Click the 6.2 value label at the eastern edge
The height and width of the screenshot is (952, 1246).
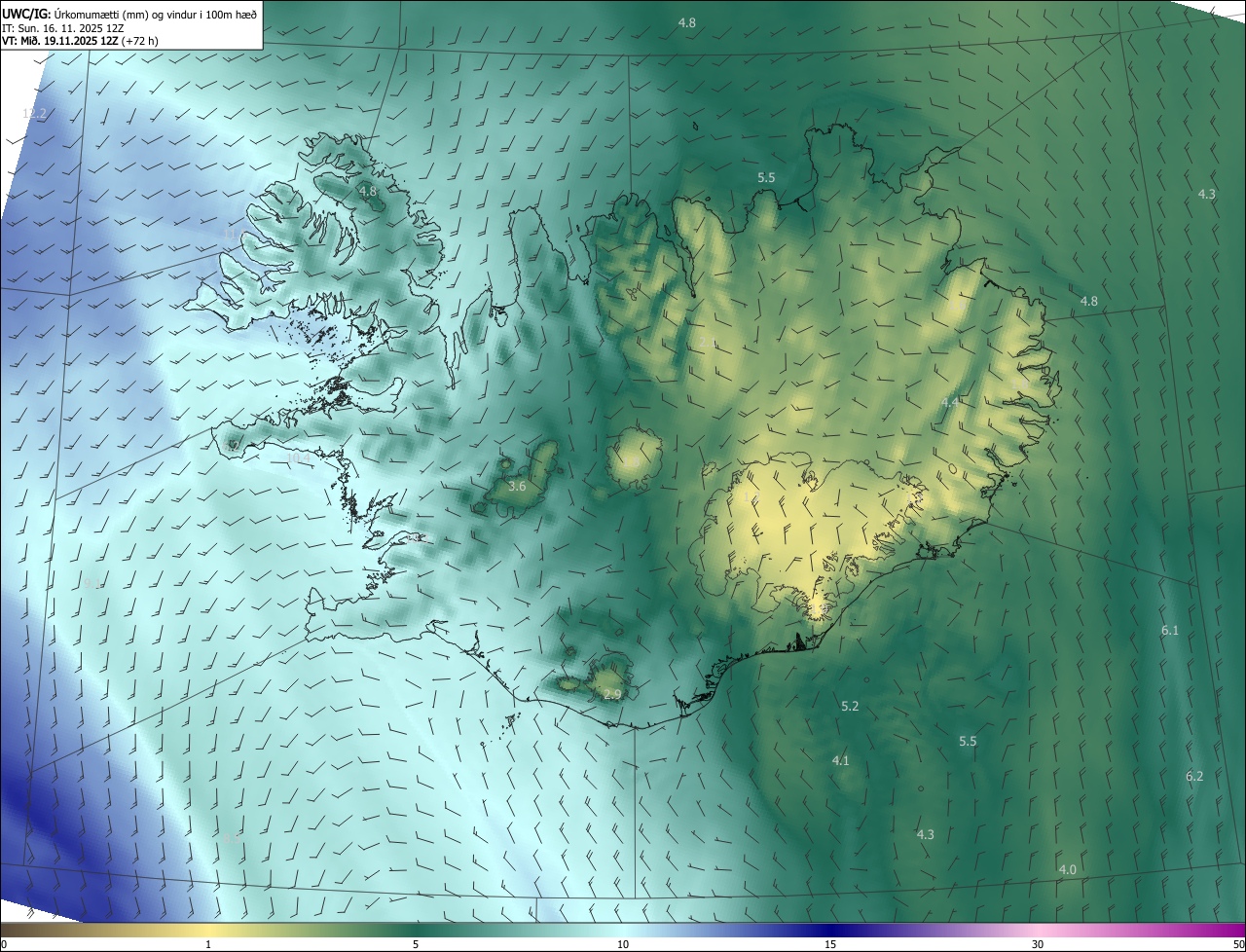click(1194, 776)
